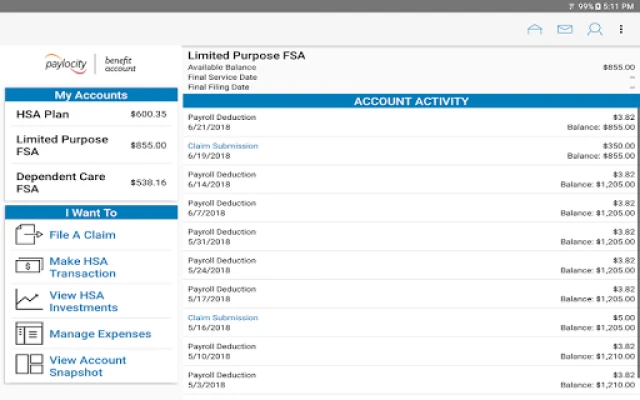This screenshot has width=640, height=400.
Task: Tap the Make HSA Transaction icon
Action: pyautogui.click(x=29, y=266)
